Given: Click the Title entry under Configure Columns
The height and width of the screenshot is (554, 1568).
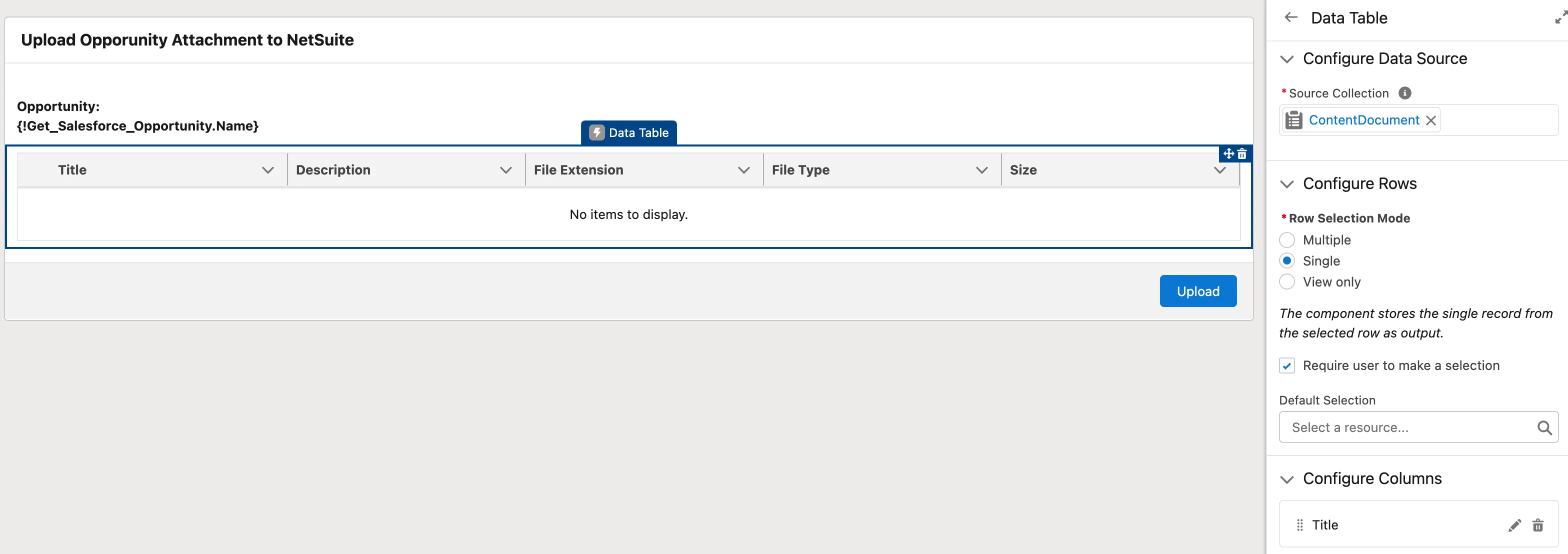Looking at the screenshot, I should [1418, 525].
